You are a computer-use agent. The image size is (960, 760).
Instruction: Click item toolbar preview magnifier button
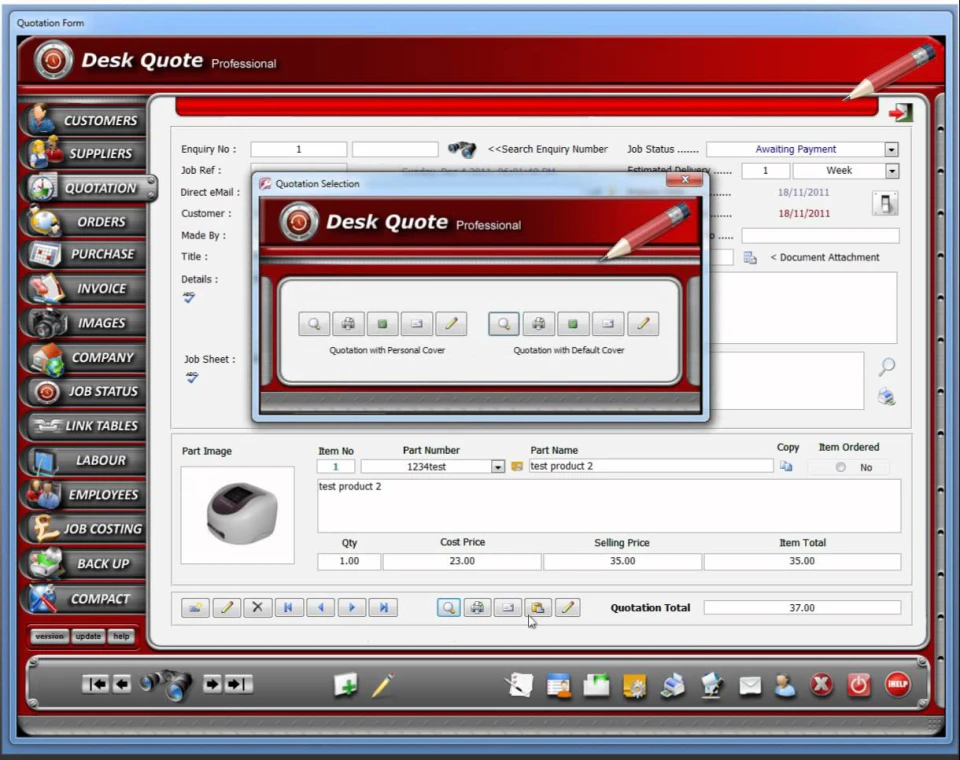click(x=449, y=608)
